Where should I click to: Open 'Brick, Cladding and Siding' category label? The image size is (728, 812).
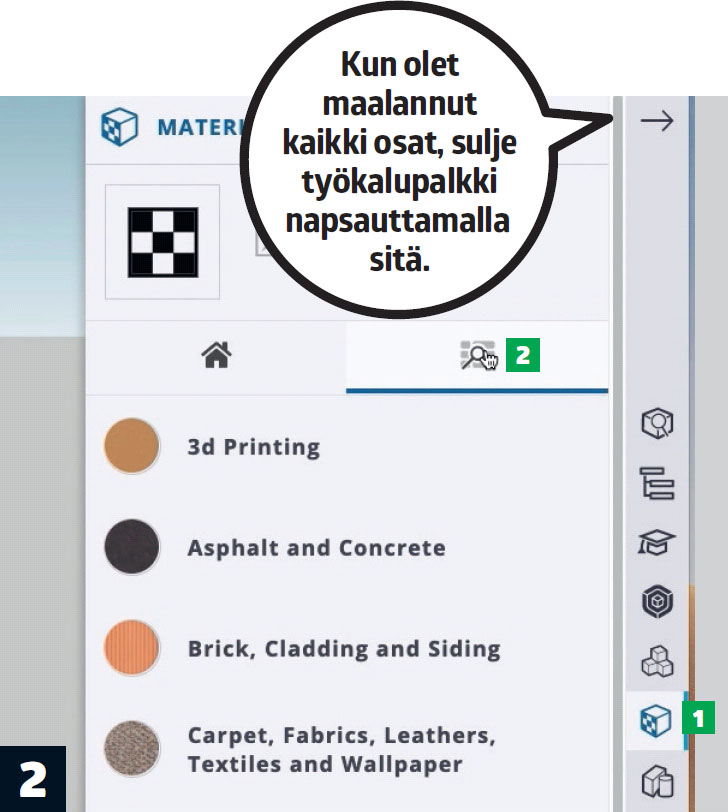(x=344, y=649)
